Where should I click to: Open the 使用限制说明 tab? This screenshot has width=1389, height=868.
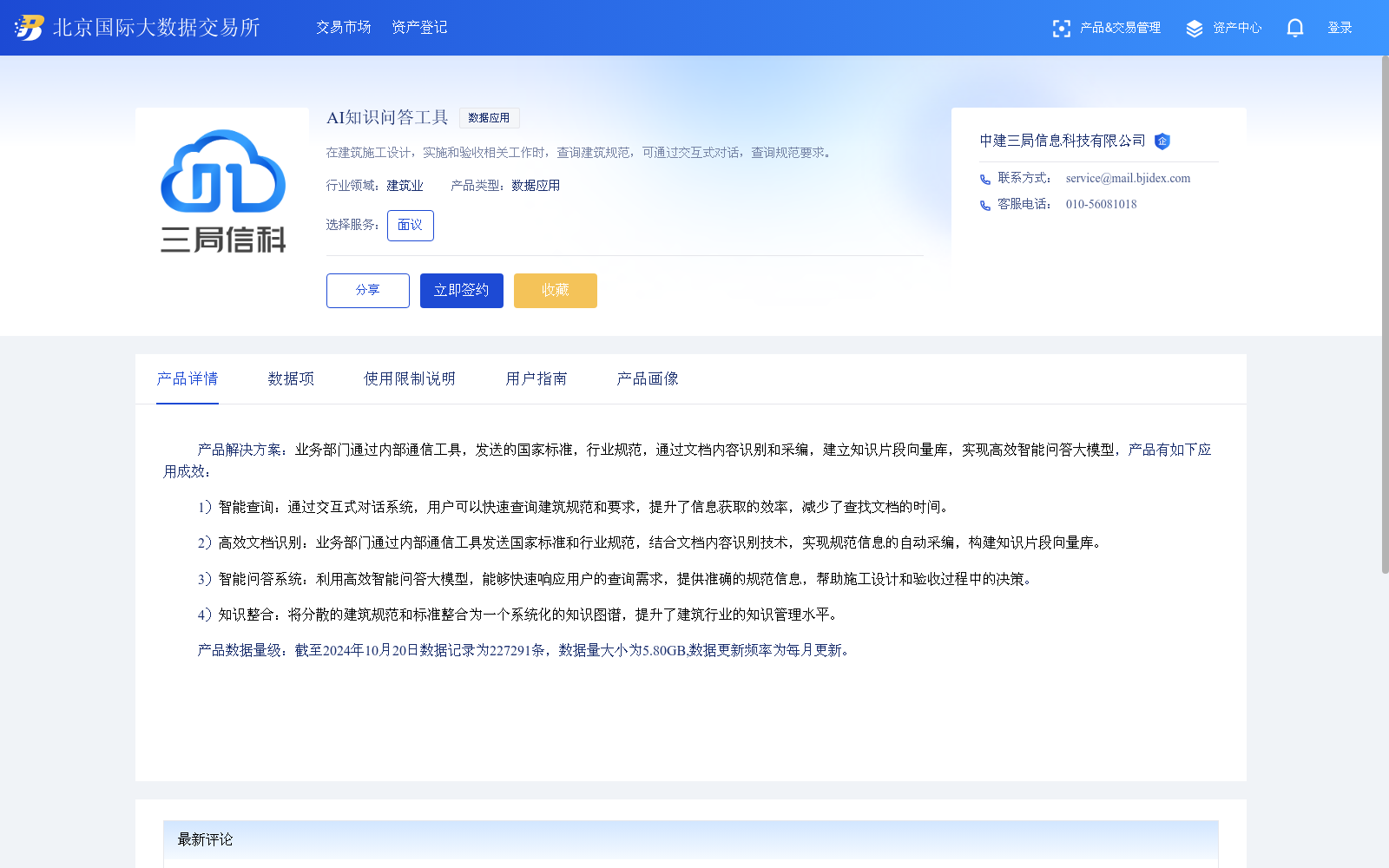pyautogui.click(x=410, y=379)
